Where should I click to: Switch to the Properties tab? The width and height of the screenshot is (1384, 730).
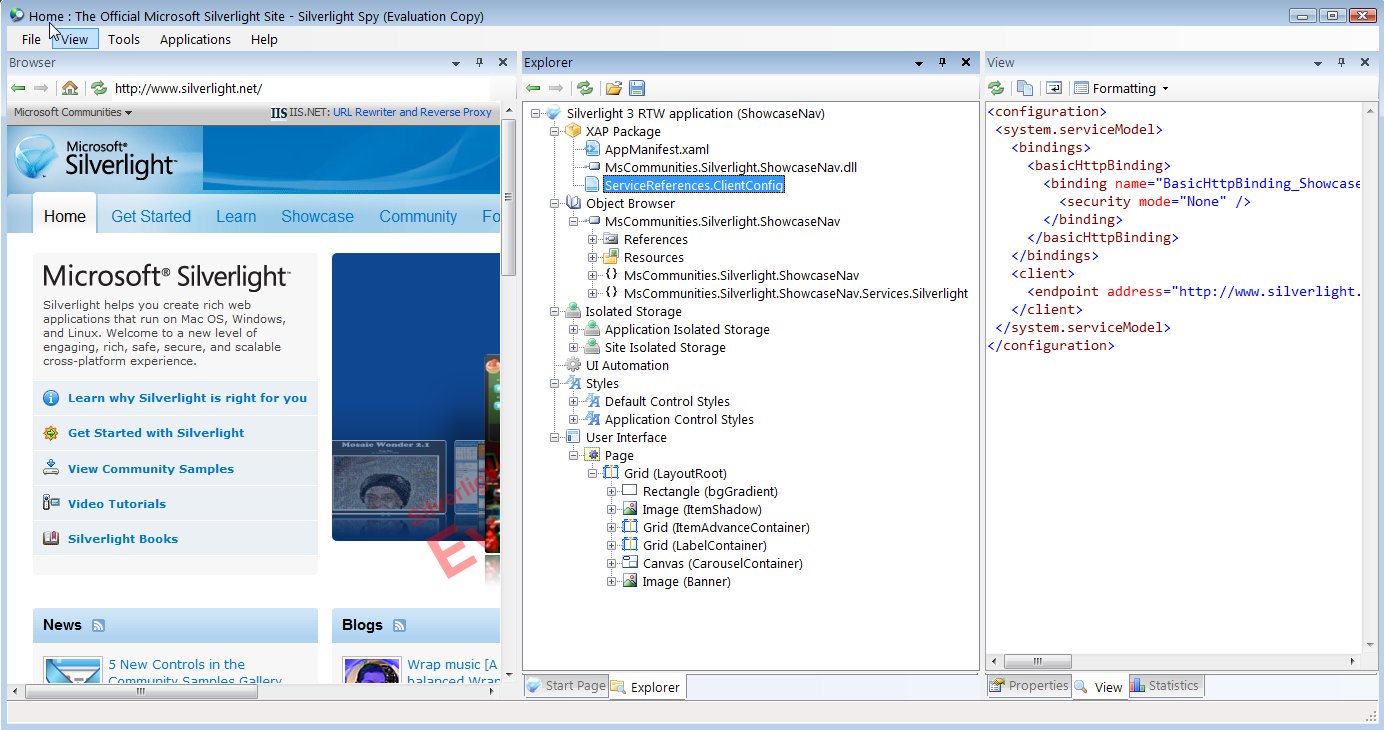1029,686
